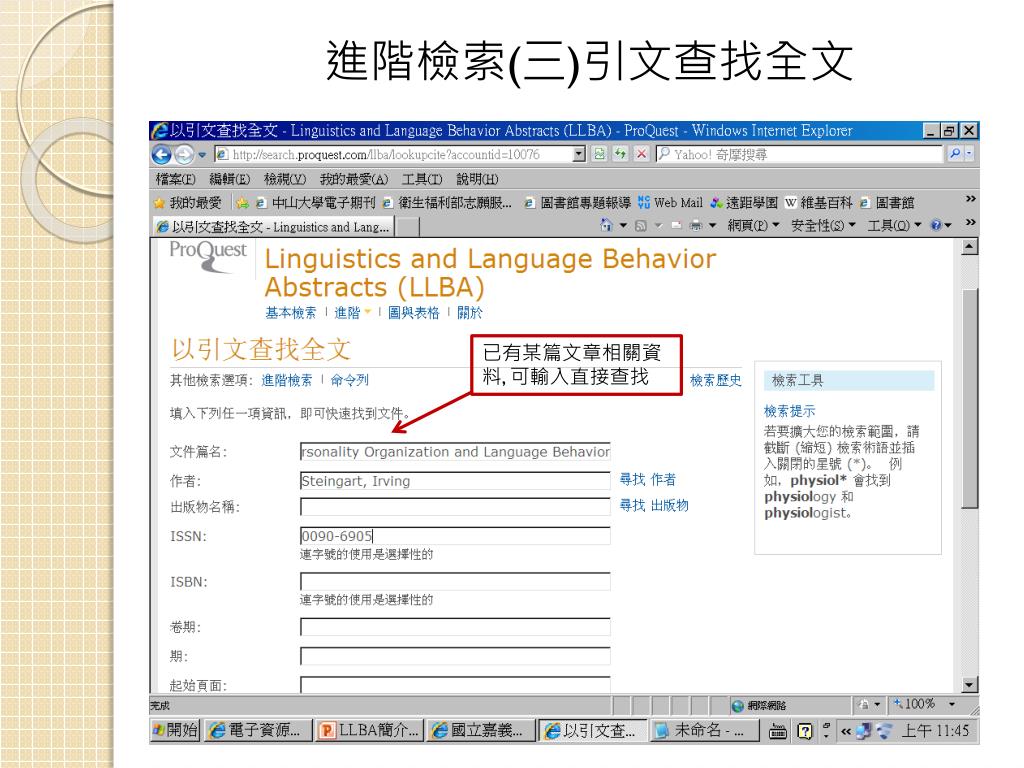Stop loading with the red X icon
This screenshot has height=768, width=1024.
(642, 154)
